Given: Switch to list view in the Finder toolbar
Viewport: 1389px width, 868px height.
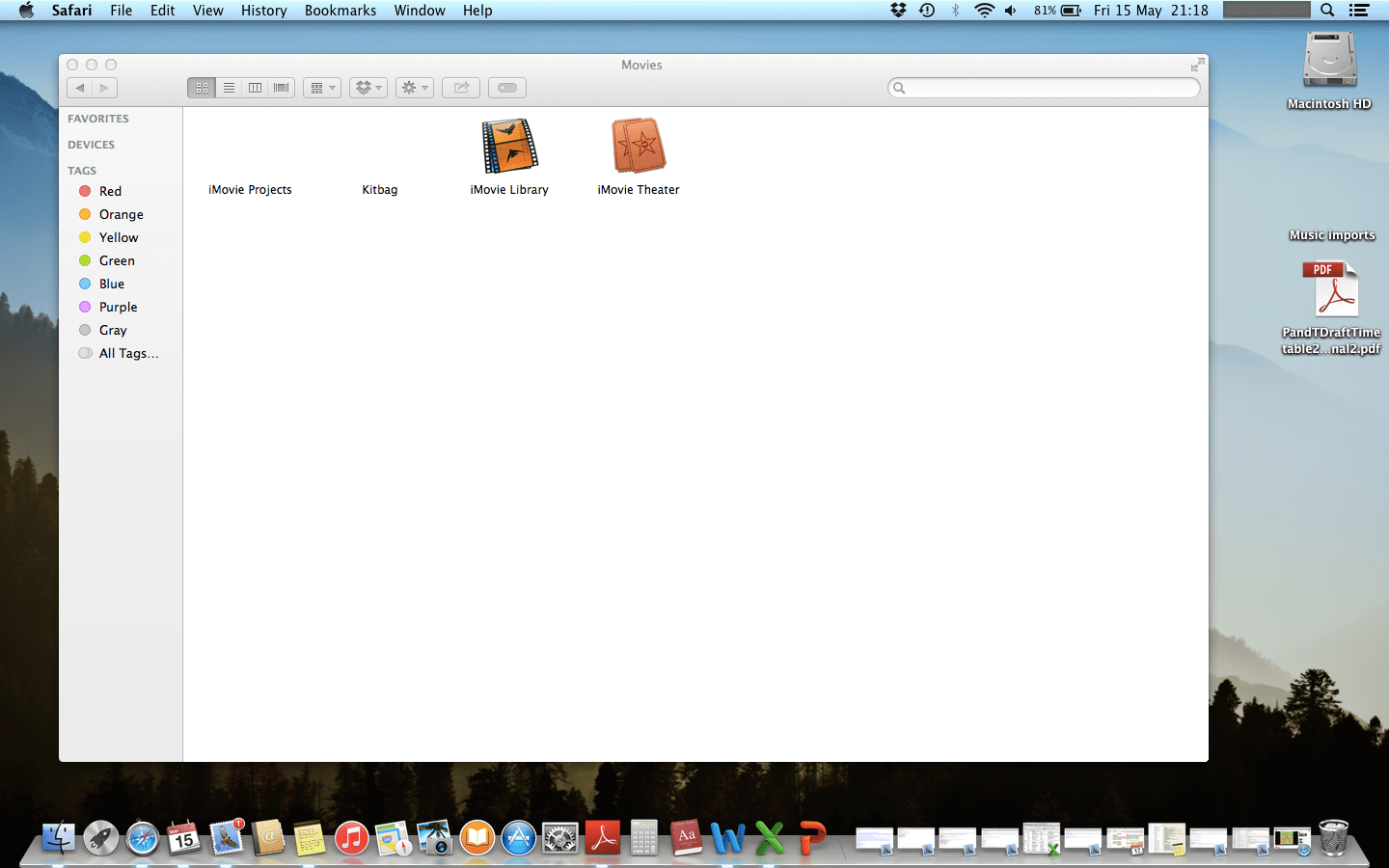Looking at the screenshot, I should click(229, 87).
